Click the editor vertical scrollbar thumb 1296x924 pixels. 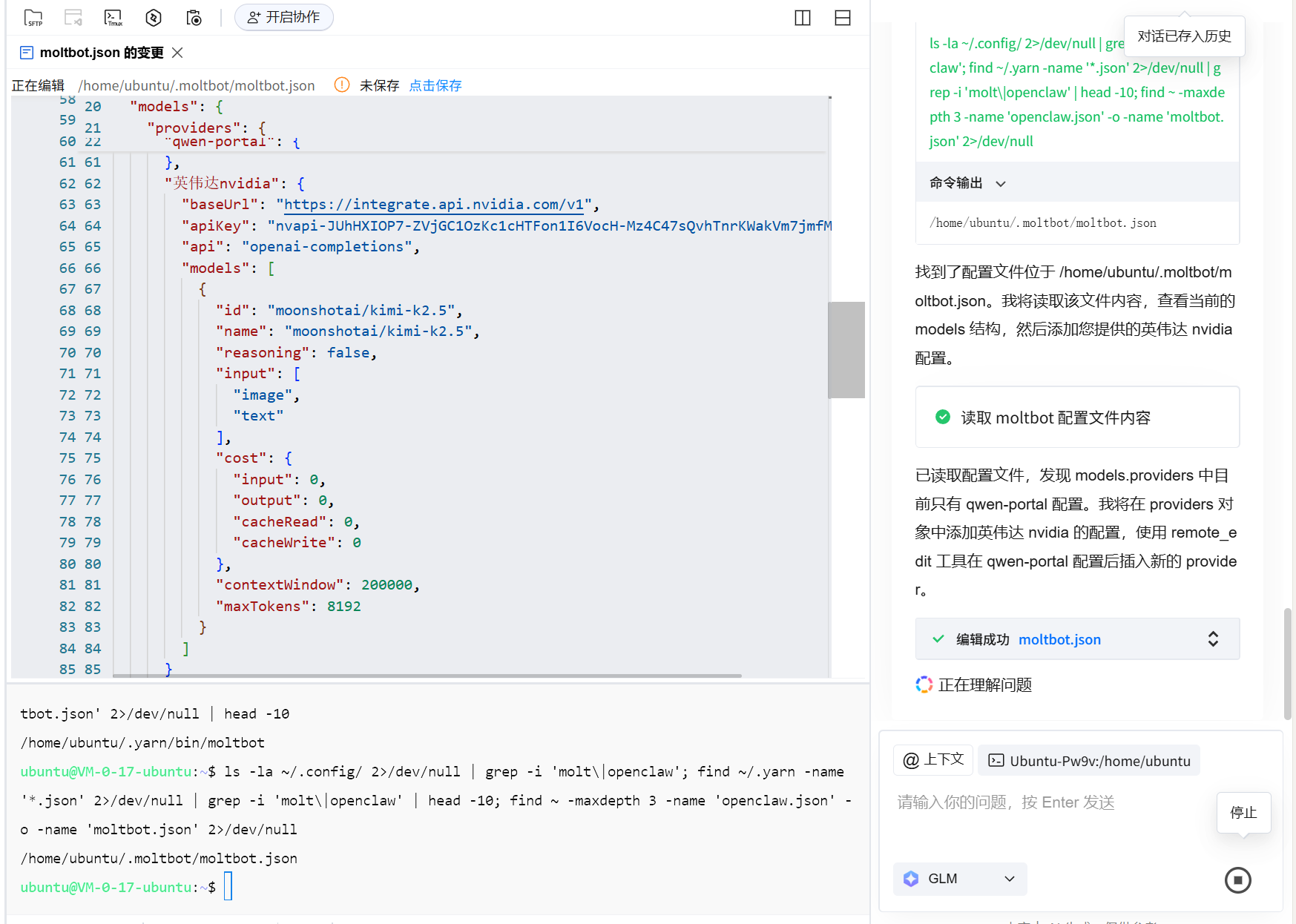coord(846,350)
